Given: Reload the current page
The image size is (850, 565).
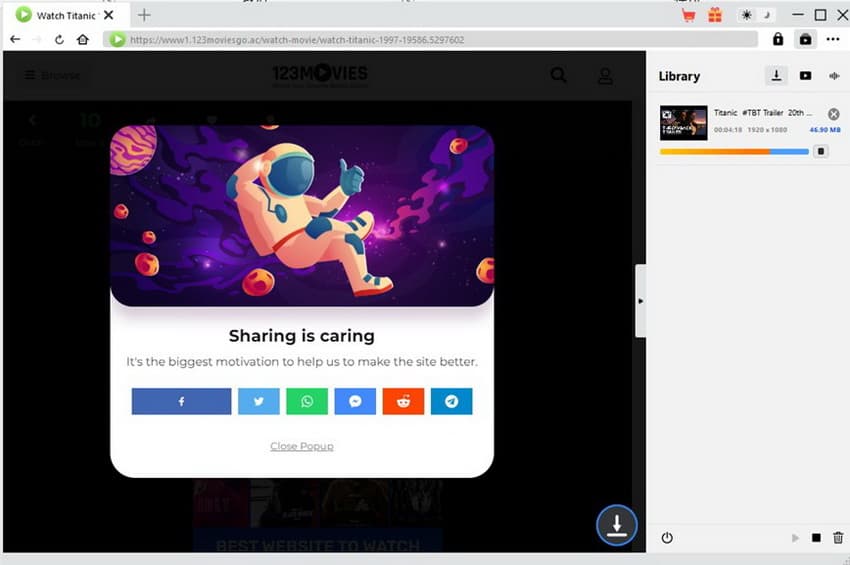Looking at the screenshot, I should tap(59, 40).
